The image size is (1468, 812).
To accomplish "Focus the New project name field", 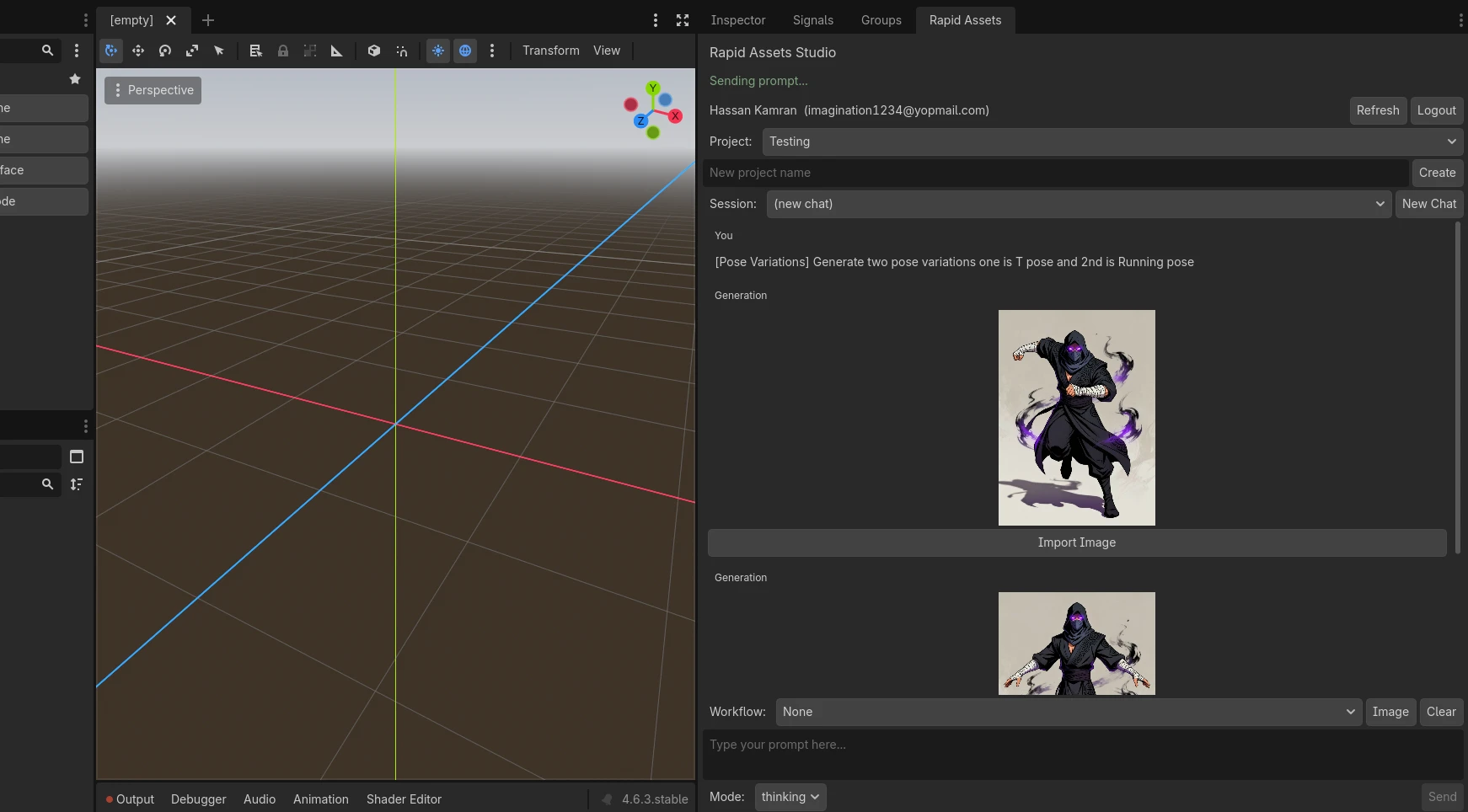I will (x=1056, y=173).
